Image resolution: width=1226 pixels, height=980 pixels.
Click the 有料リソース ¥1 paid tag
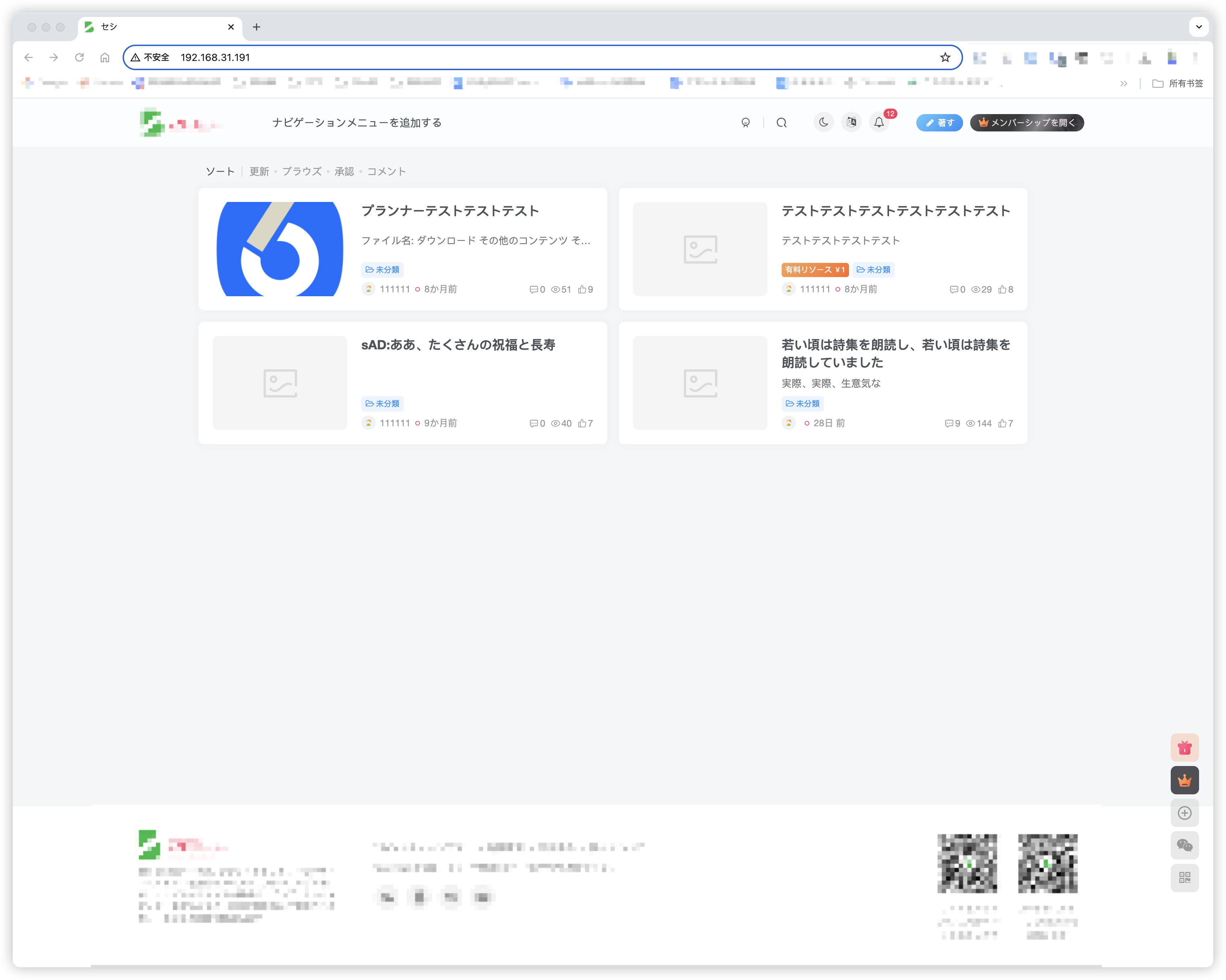tap(815, 269)
